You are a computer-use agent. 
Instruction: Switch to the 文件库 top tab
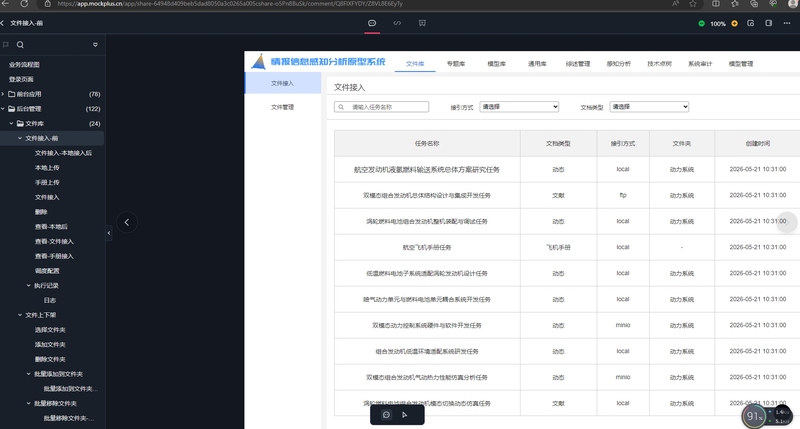[x=415, y=64]
